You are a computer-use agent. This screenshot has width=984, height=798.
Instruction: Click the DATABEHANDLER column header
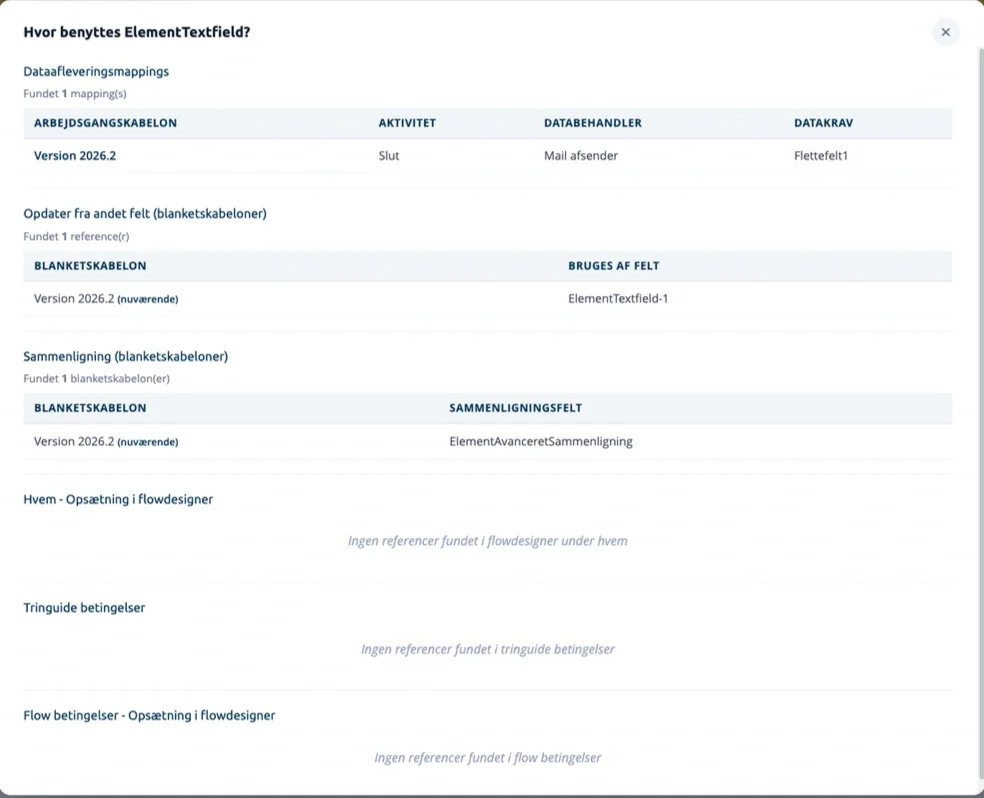(x=592, y=123)
